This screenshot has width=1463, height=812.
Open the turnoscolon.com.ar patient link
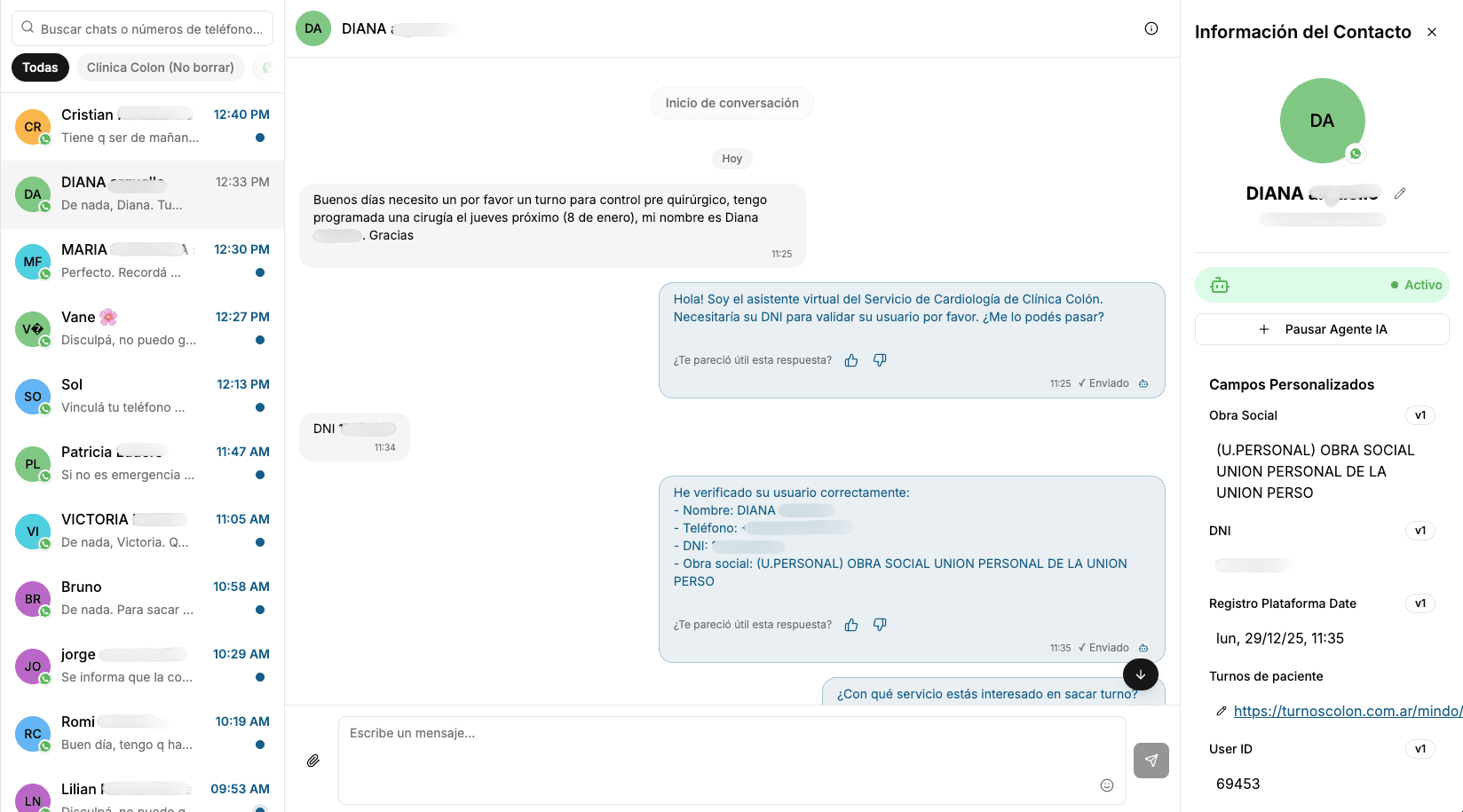pyautogui.click(x=1347, y=711)
